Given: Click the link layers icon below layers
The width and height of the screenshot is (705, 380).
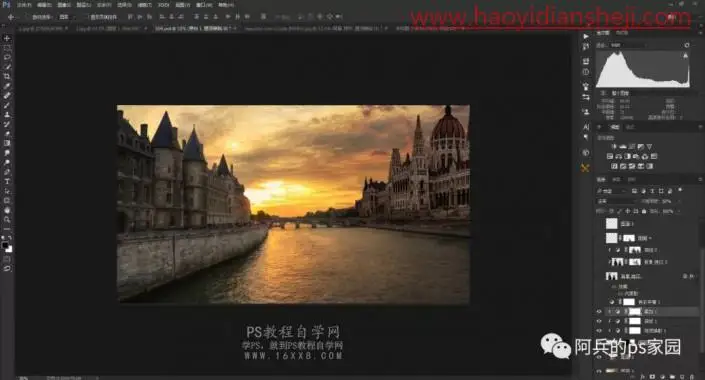Looking at the screenshot, I should tap(633, 376).
